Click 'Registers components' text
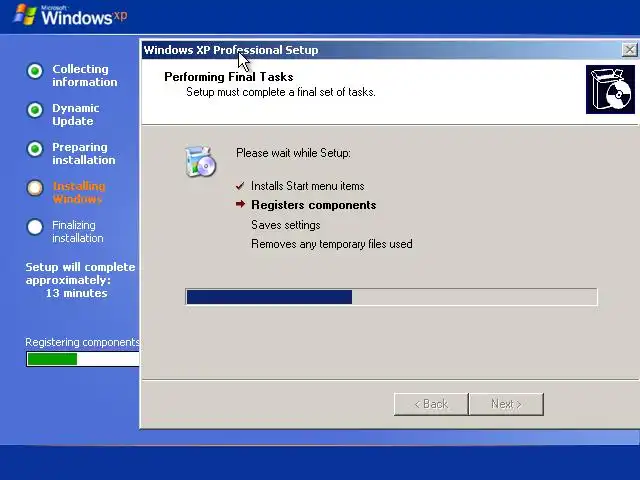Image resolution: width=640 pixels, height=480 pixels. [x=313, y=205]
